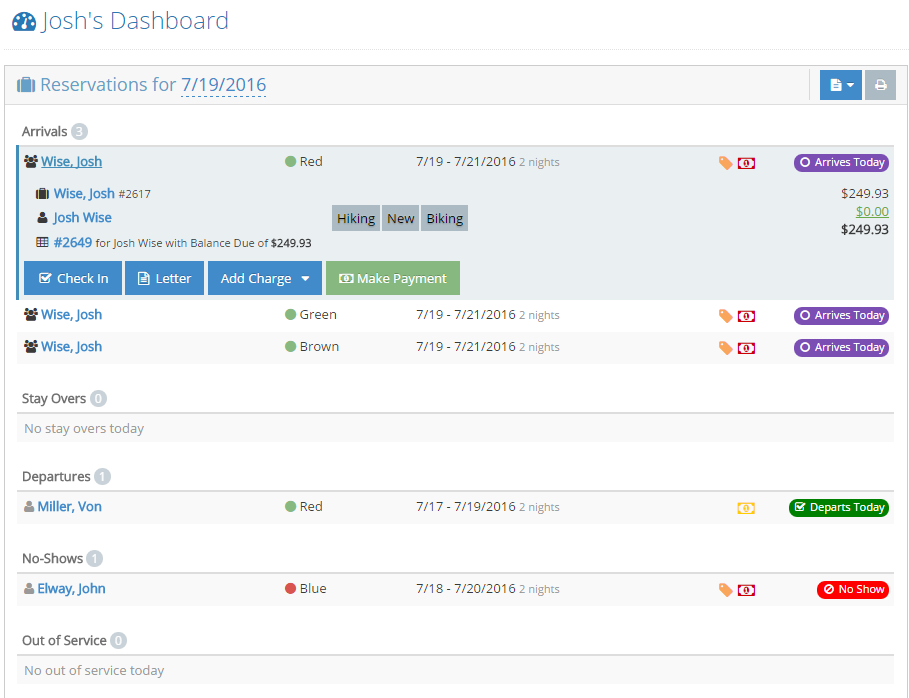Viewport: 909px width, 698px height.
Task: Click the Departs Today status badge
Action: click(x=839, y=507)
